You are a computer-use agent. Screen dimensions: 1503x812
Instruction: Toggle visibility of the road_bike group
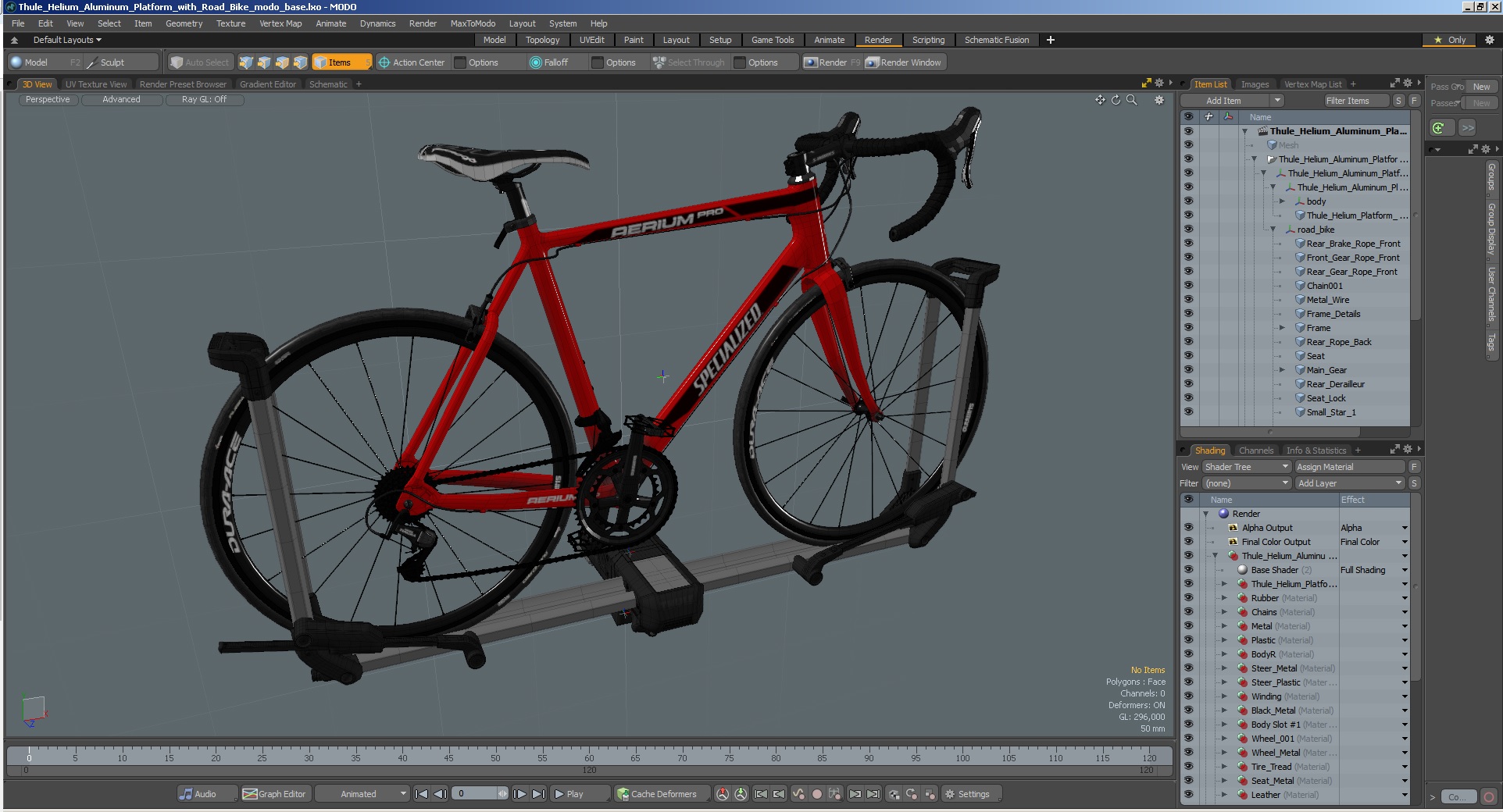[1188, 230]
